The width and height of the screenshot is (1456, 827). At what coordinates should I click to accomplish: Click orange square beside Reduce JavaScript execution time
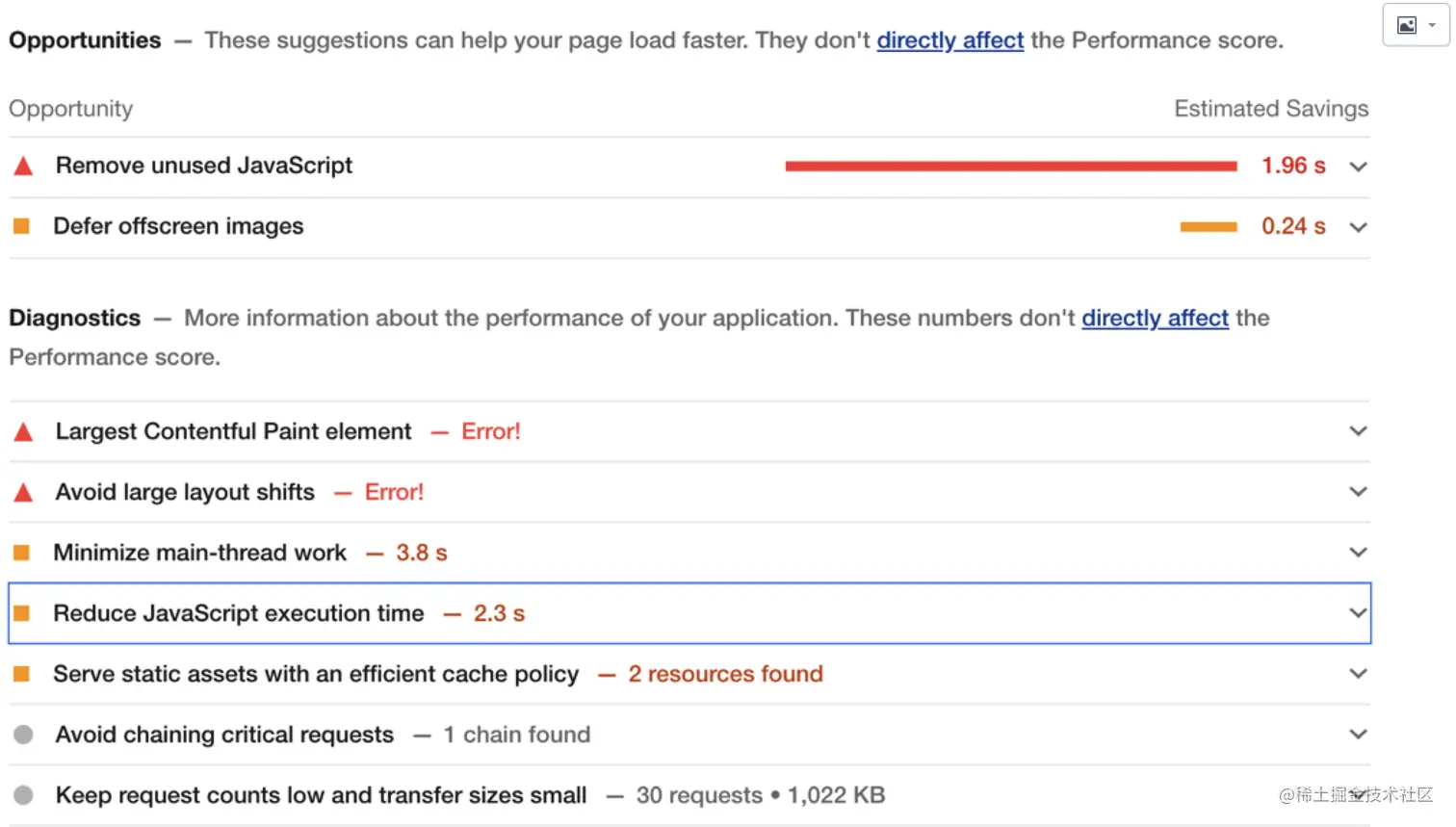[x=21, y=613]
